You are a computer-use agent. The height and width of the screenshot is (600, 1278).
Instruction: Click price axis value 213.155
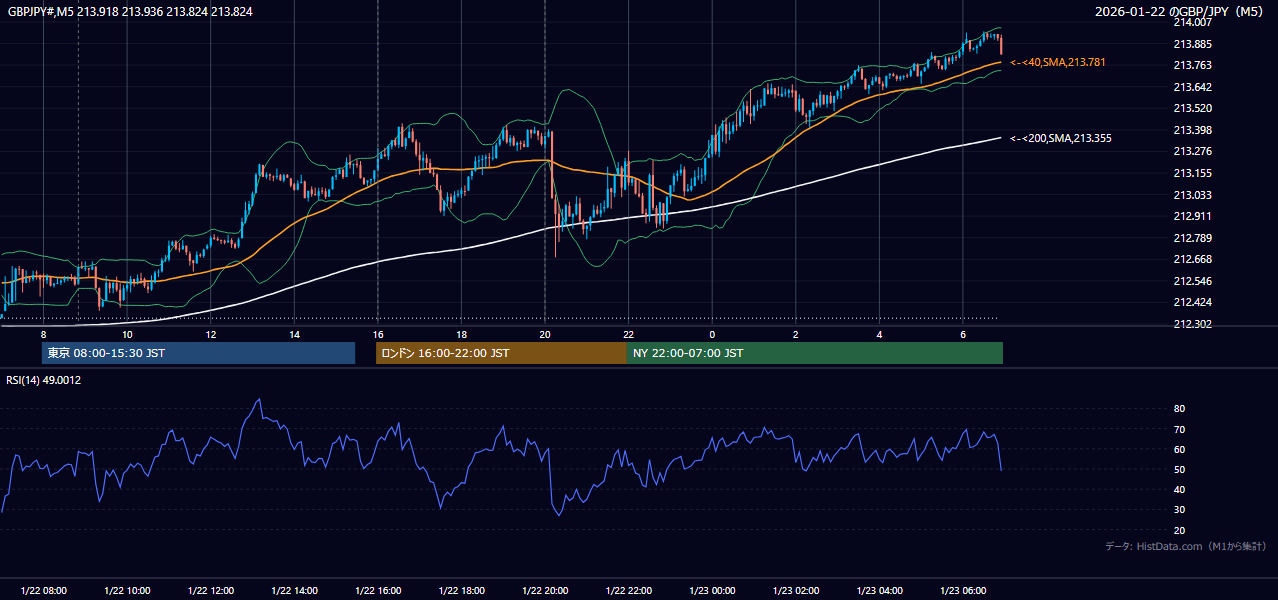[x=1192, y=173]
